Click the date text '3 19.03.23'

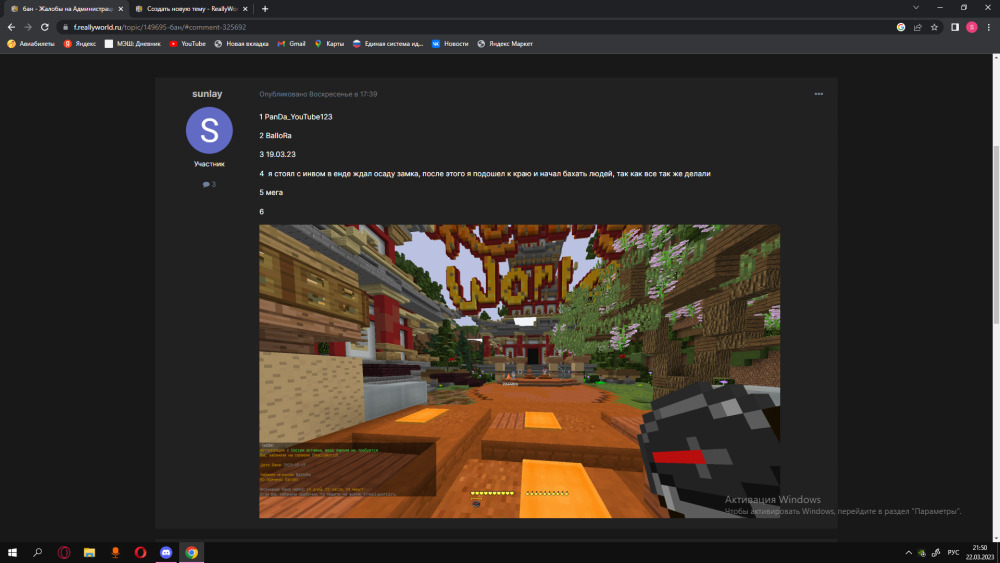click(277, 154)
